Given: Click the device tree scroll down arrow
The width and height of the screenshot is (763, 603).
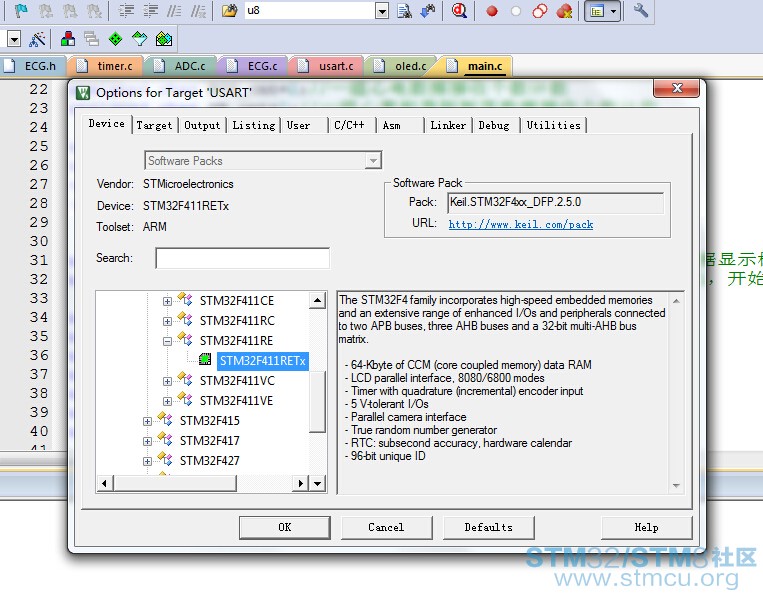Looking at the screenshot, I should pos(317,483).
